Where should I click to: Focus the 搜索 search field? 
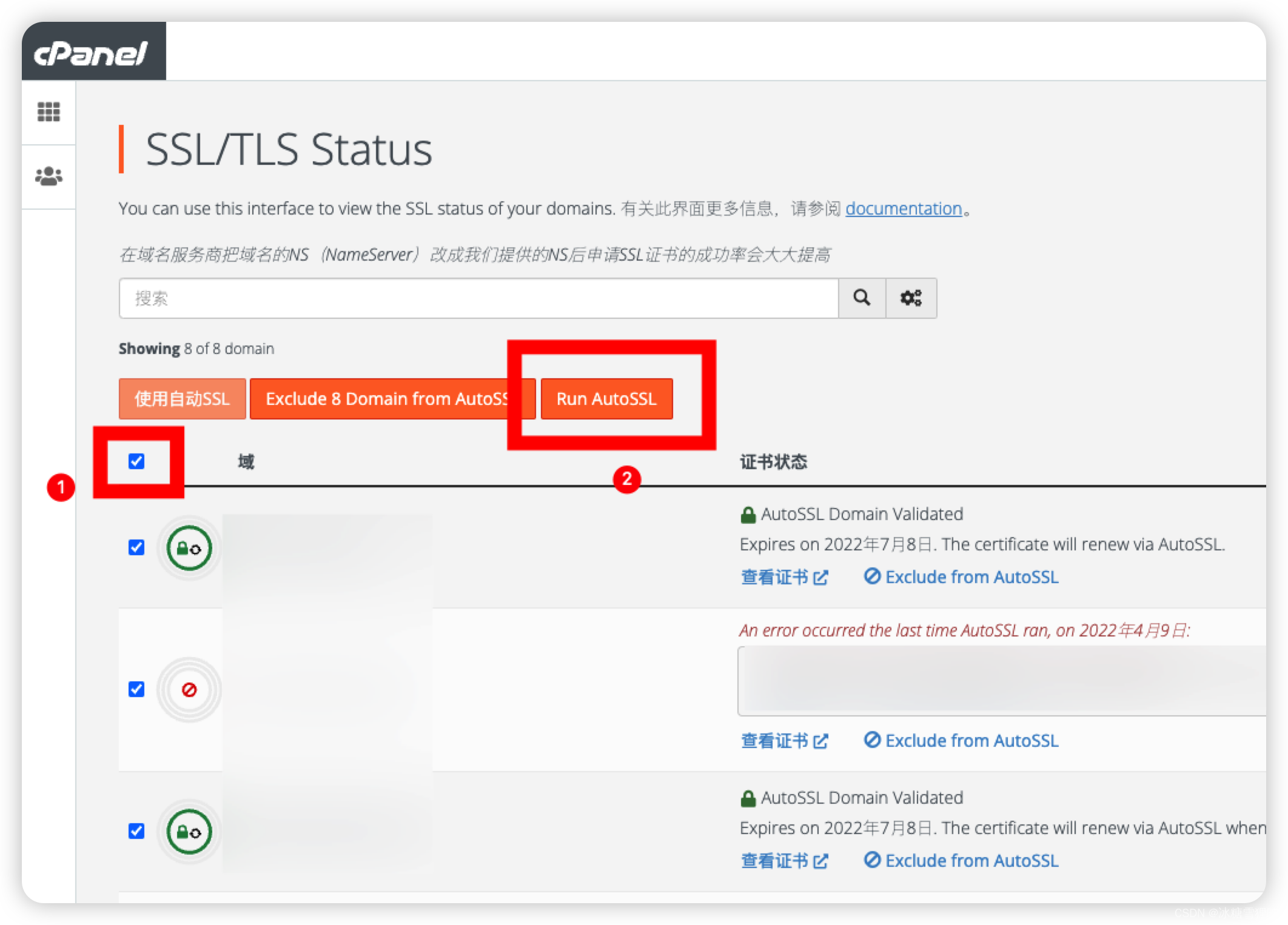[478, 298]
